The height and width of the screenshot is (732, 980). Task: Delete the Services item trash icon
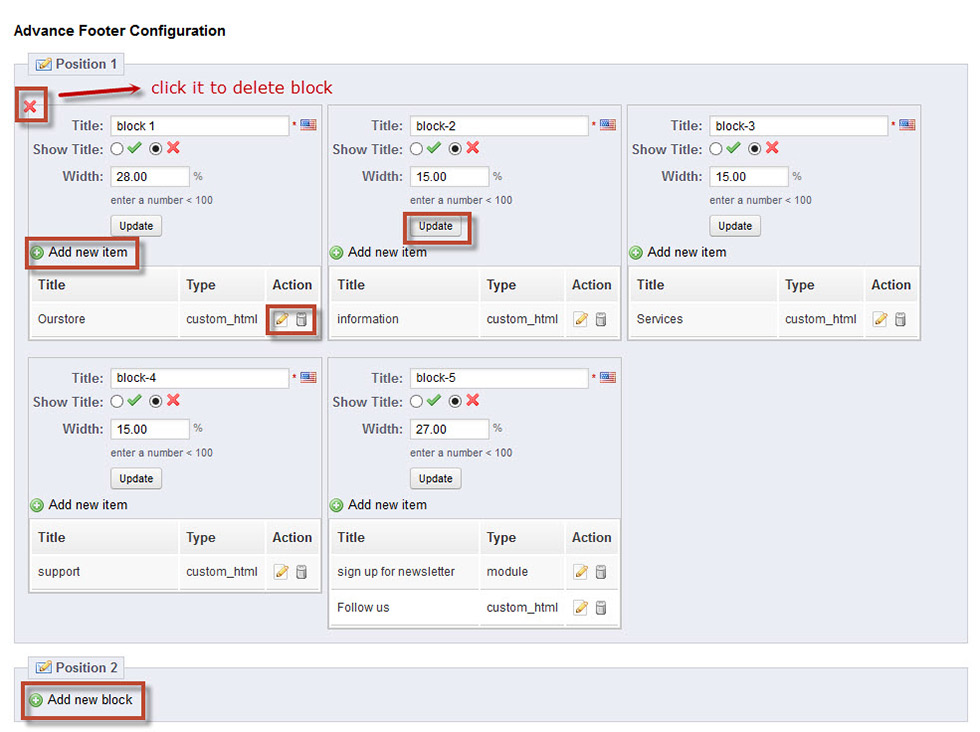tap(900, 319)
